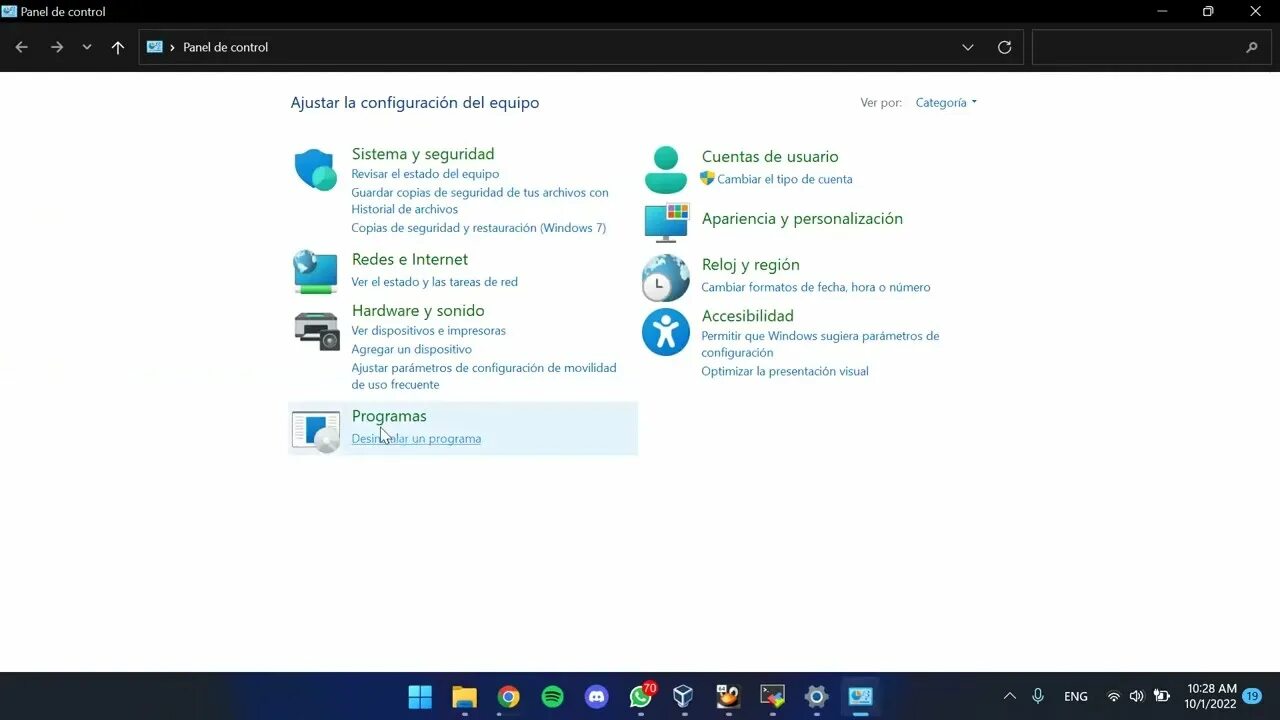Open Spotify from the taskbar
Image resolution: width=1280 pixels, height=720 pixels.
tap(553, 696)
